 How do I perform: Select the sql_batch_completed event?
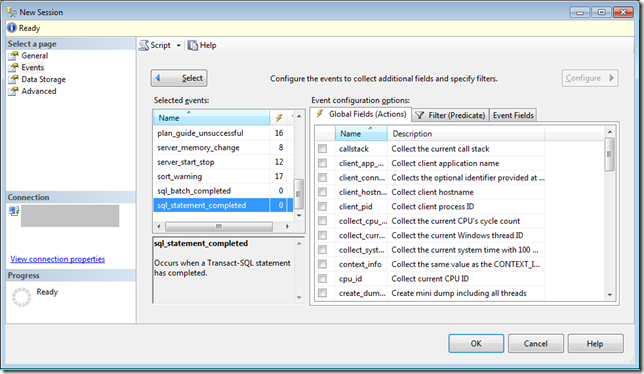pos(223,190)
